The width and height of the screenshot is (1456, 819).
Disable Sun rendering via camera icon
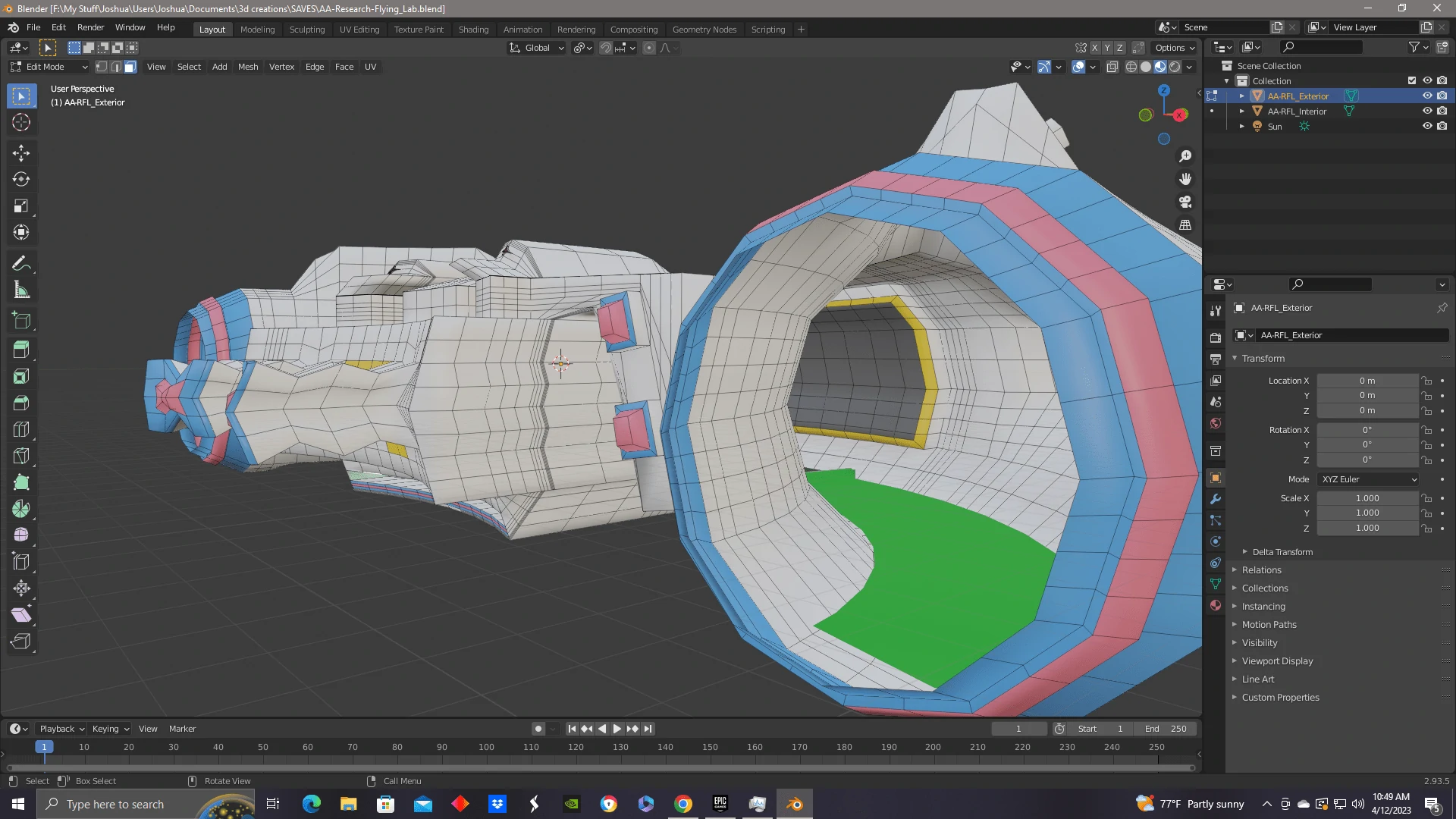pyautogui.click(x=1442, y=126)
